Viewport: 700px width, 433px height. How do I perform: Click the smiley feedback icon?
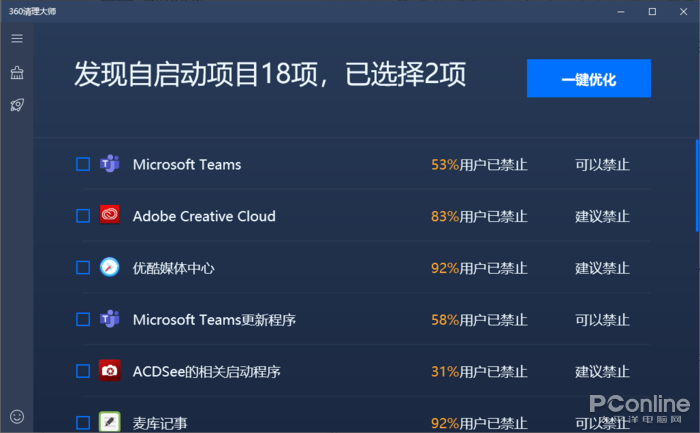tap(17, 416)
